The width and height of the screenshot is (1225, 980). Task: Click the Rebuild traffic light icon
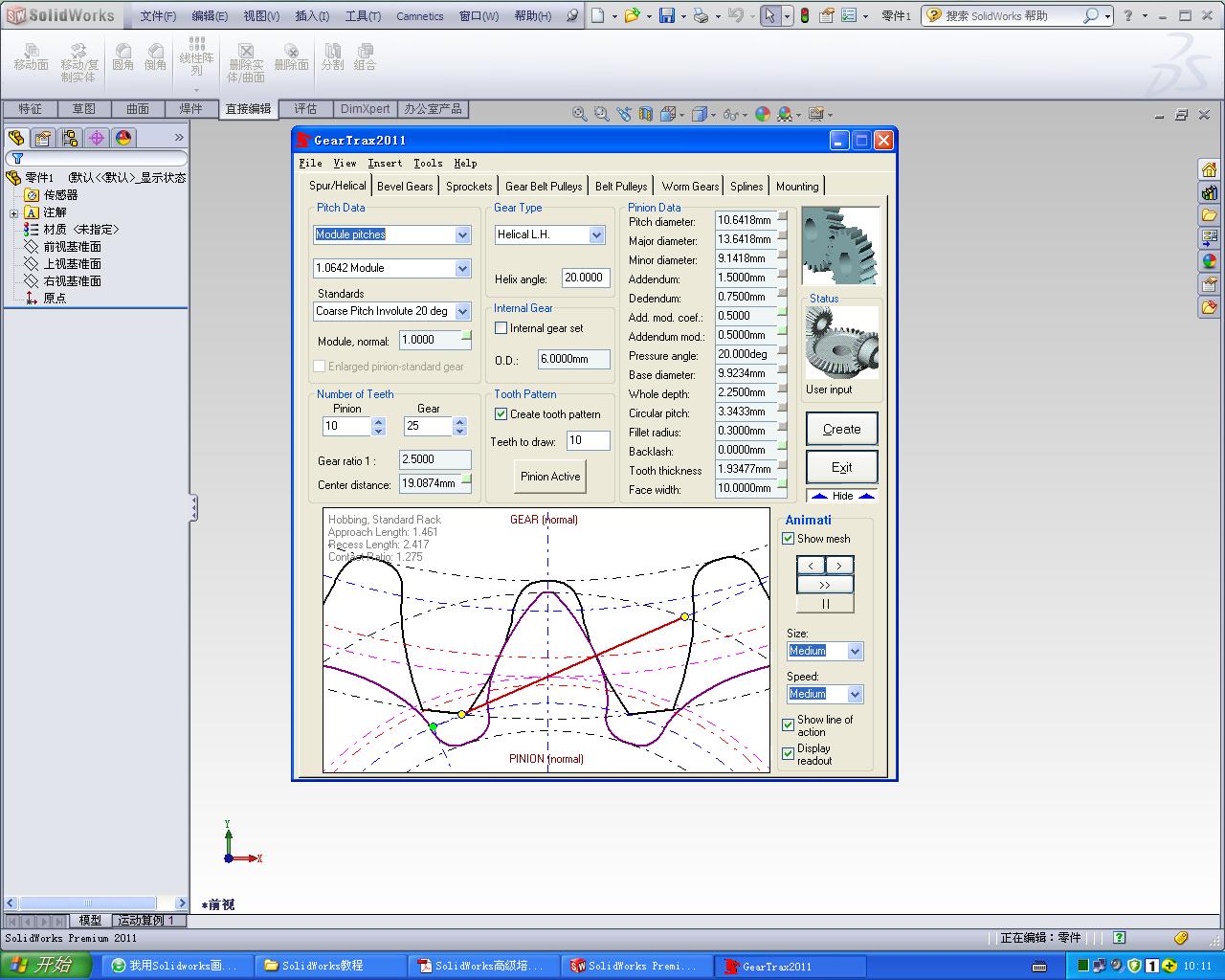pos(804,15)
